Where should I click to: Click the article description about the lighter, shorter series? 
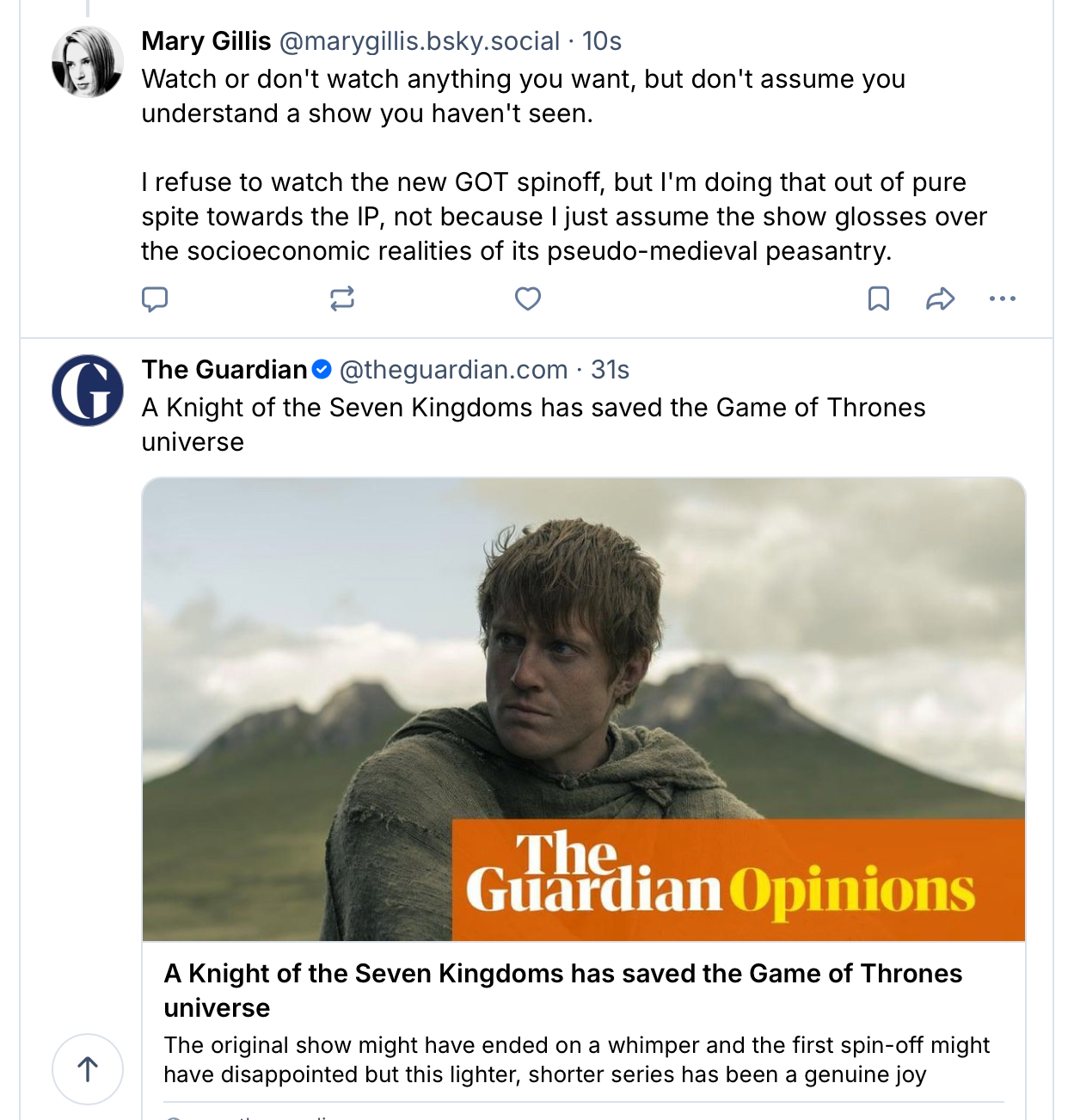(576, 1060)
